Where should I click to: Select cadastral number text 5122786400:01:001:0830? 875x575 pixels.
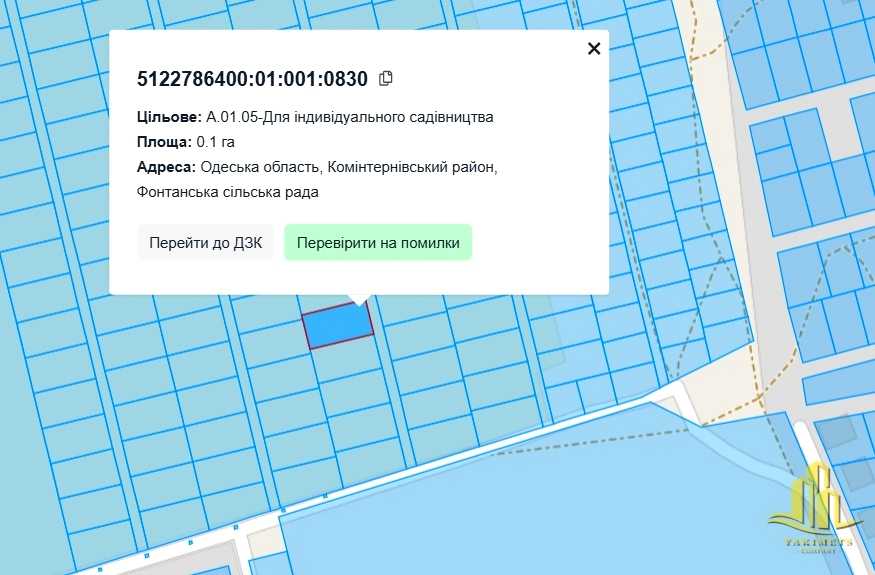(x=252, y=79)
